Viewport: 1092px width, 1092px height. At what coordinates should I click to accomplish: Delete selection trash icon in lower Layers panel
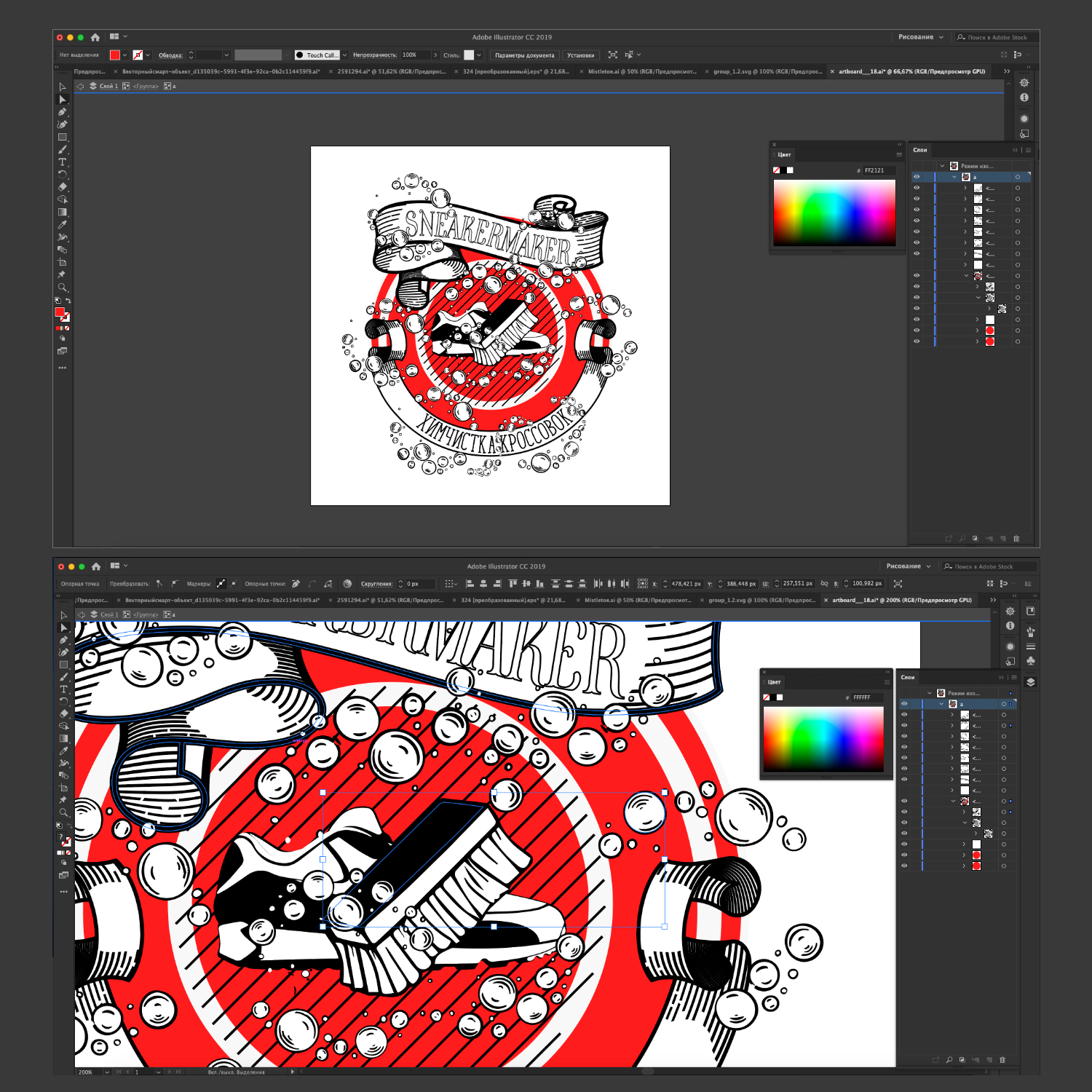pos(1002,1060)
